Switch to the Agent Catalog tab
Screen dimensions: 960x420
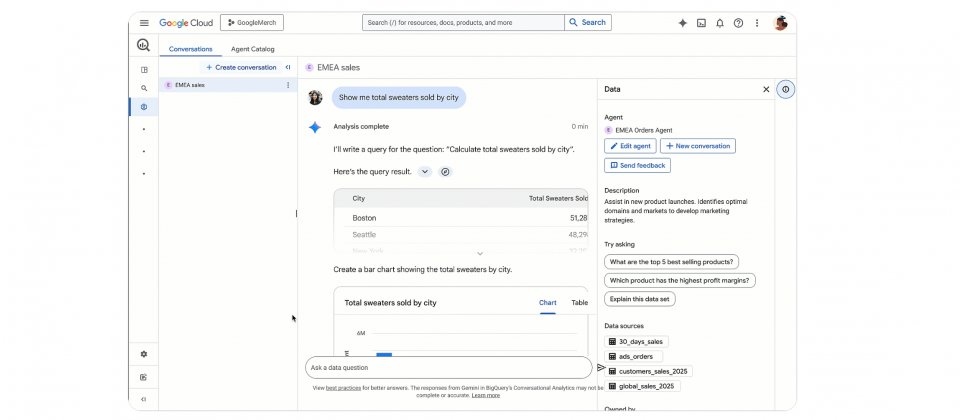(252, 48)
